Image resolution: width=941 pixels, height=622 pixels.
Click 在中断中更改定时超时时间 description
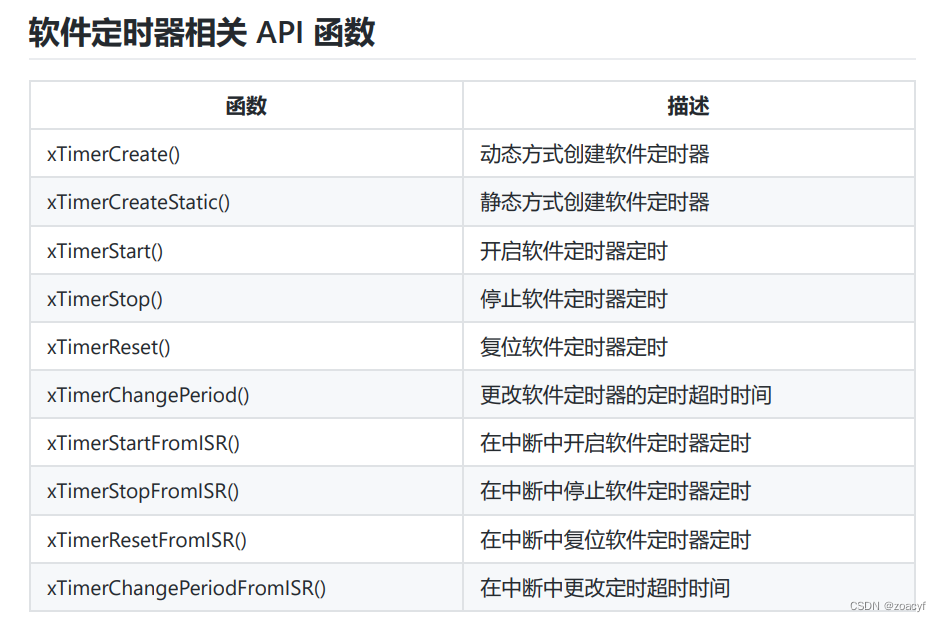click(605, 588)
